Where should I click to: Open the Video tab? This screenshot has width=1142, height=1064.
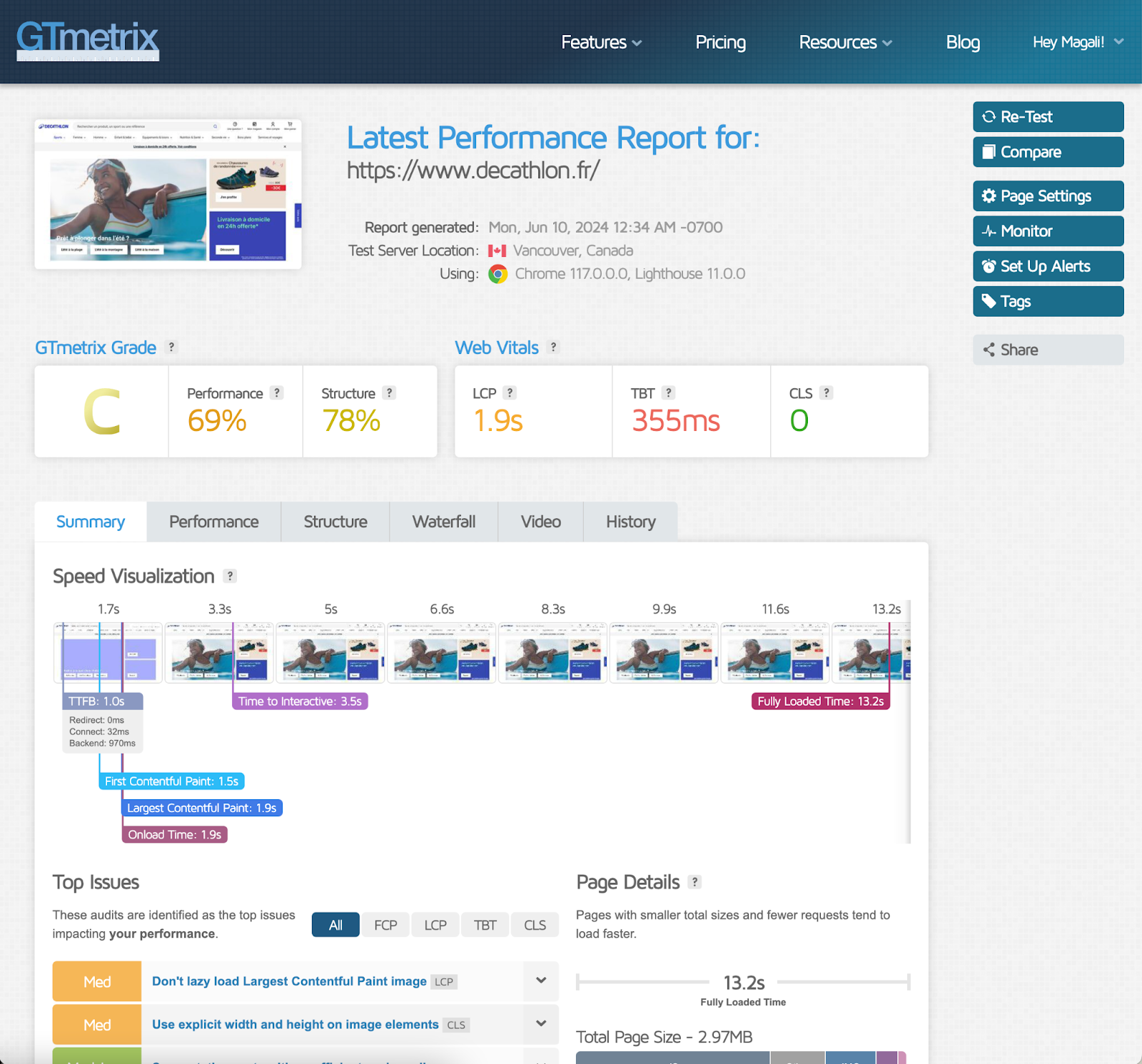(x=541, y=522)
